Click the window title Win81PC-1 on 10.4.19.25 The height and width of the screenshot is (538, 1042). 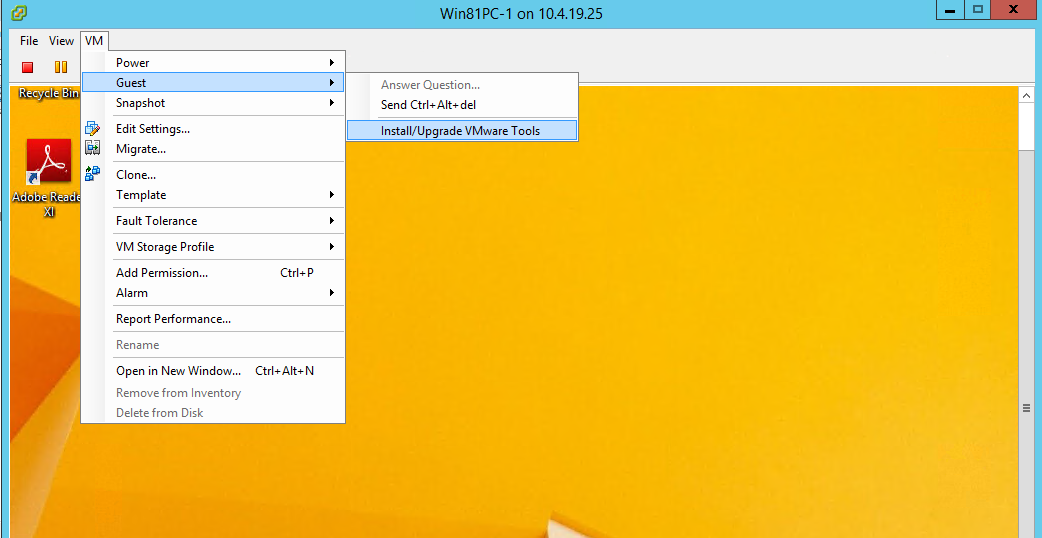tap(521, 13)
